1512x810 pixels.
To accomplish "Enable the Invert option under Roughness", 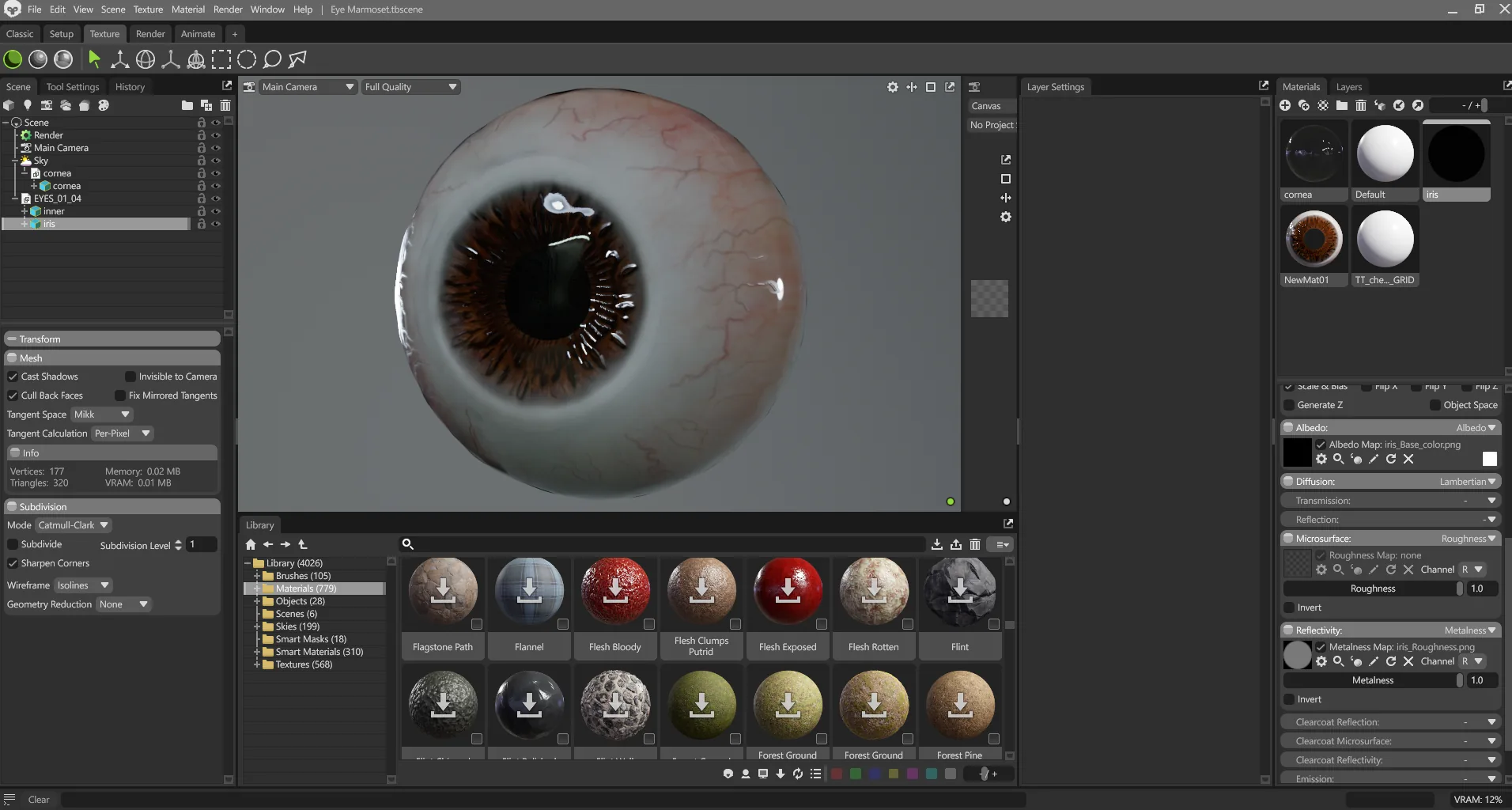I will click(x=1291, y=607).
